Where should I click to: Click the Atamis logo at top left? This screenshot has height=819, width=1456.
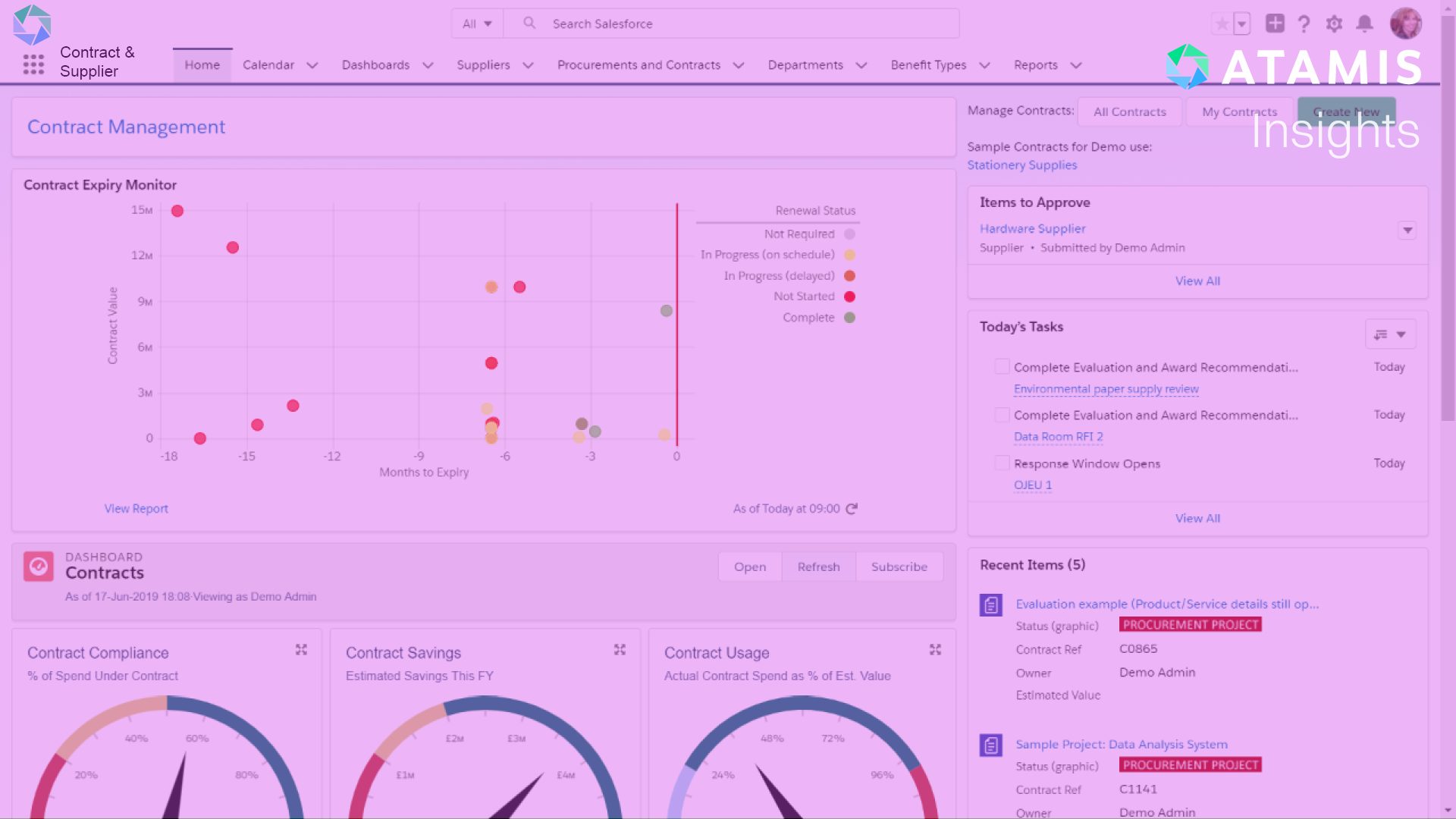pos(32,25)
